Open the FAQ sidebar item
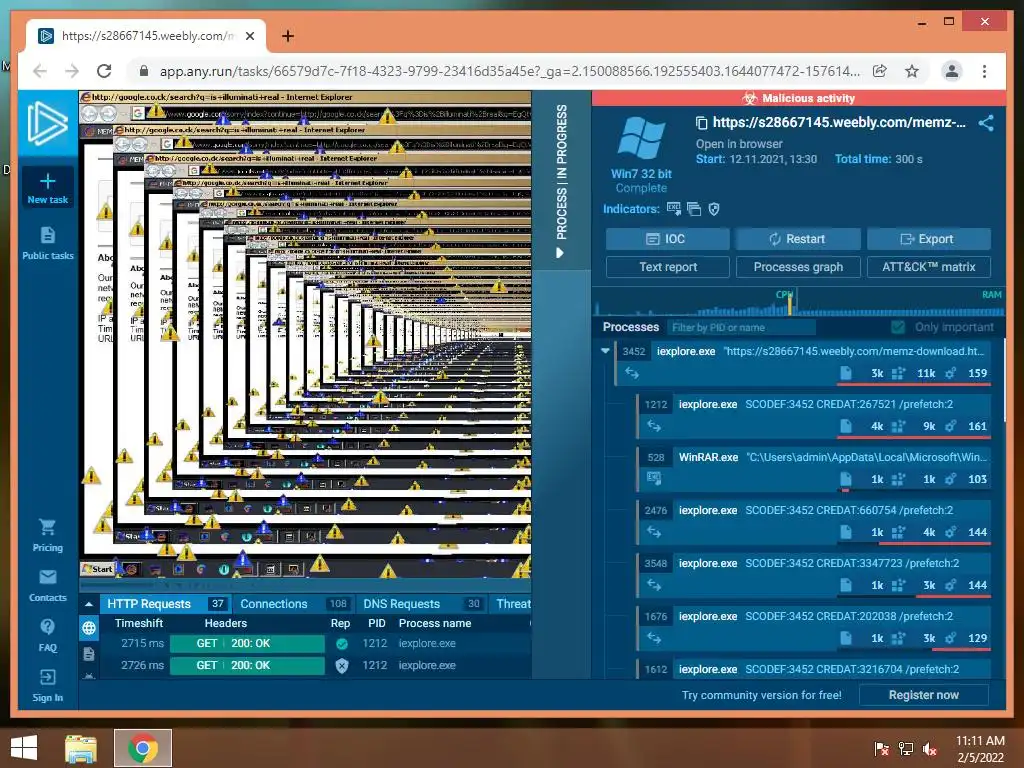Viewport: 1024px width, 768px height. point(48,635)
